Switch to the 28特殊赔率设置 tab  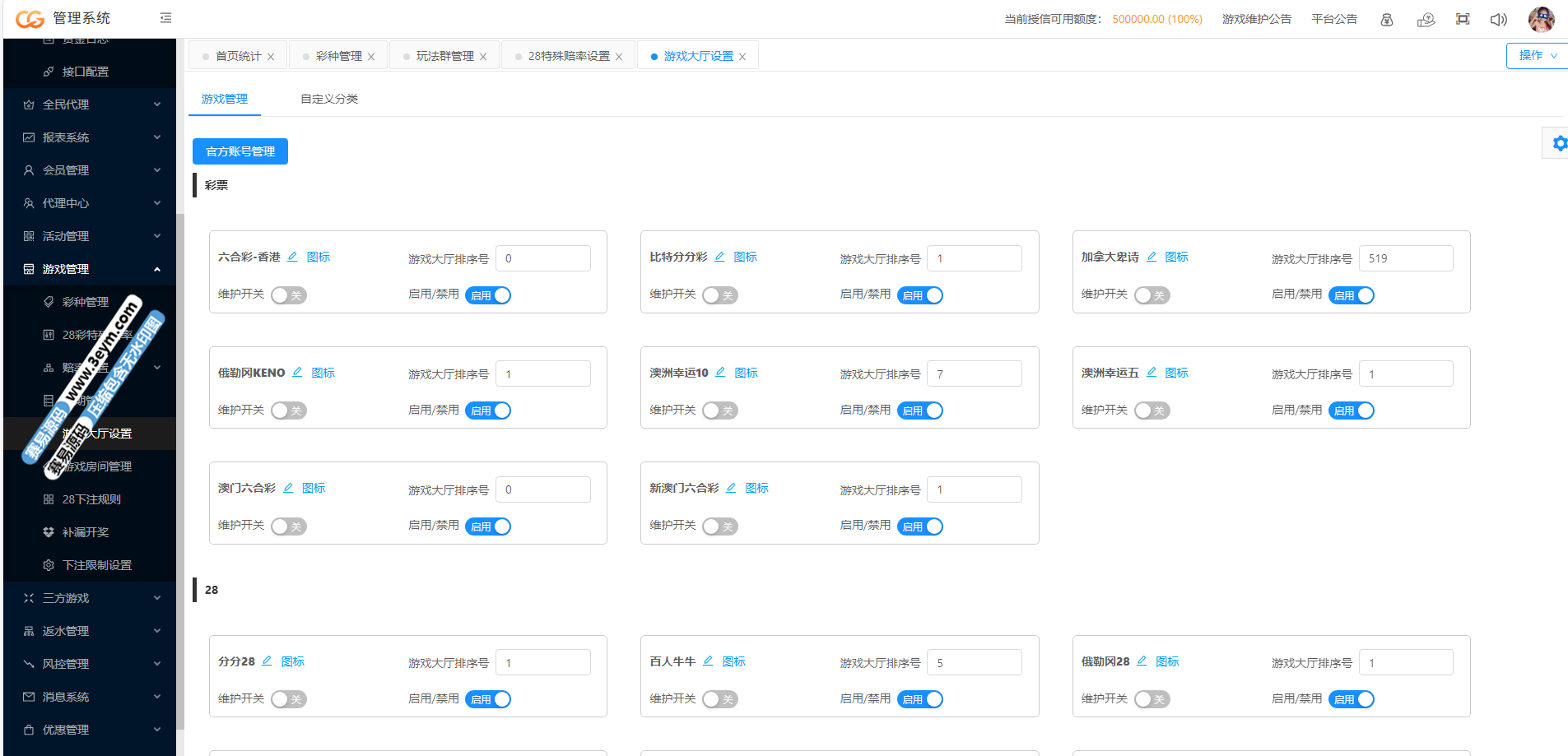point(568,56)
